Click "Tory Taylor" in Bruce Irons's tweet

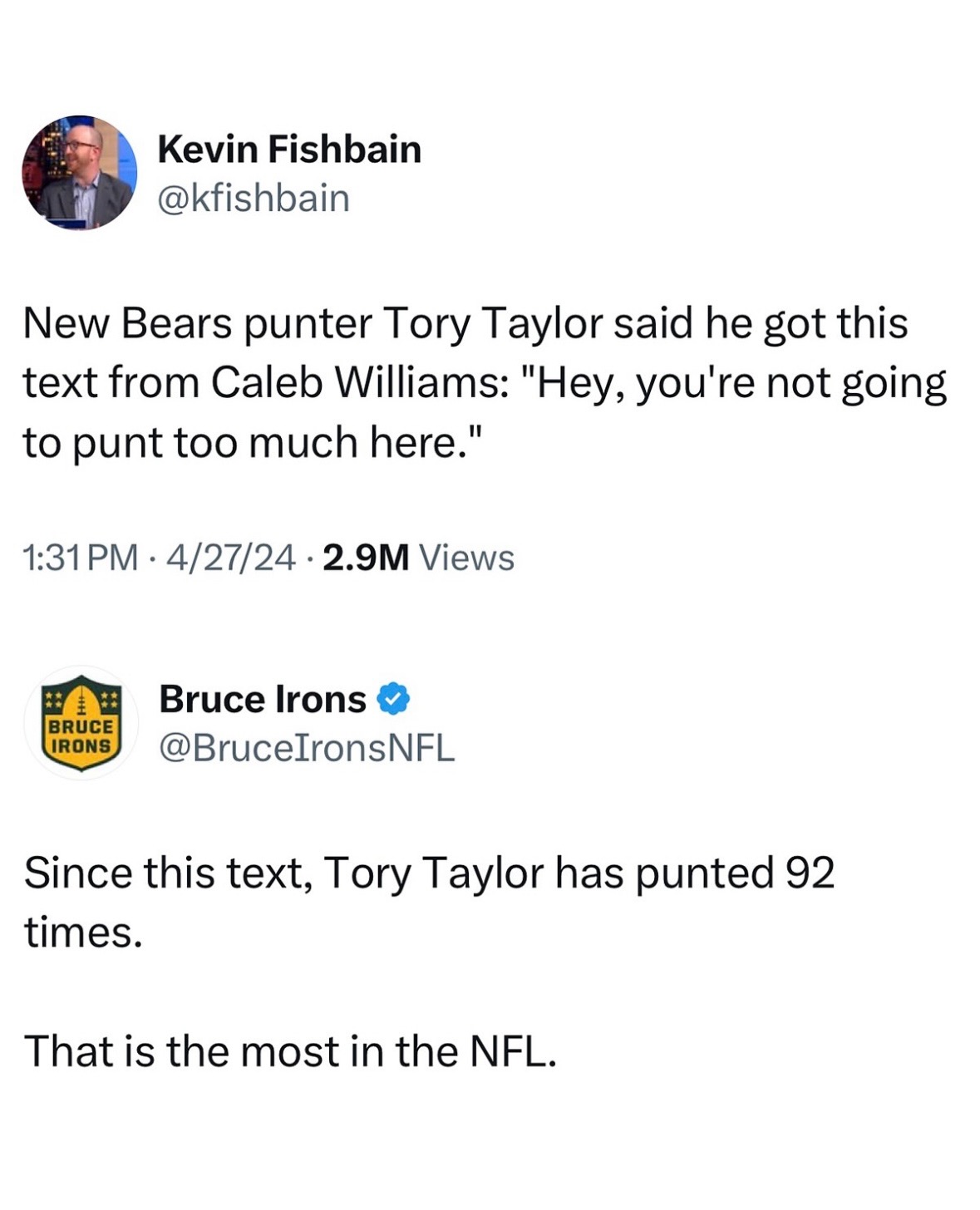[433, 873]
